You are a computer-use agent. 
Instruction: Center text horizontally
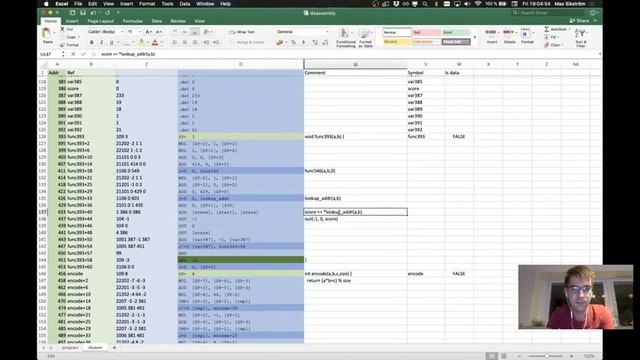[184, 42]
